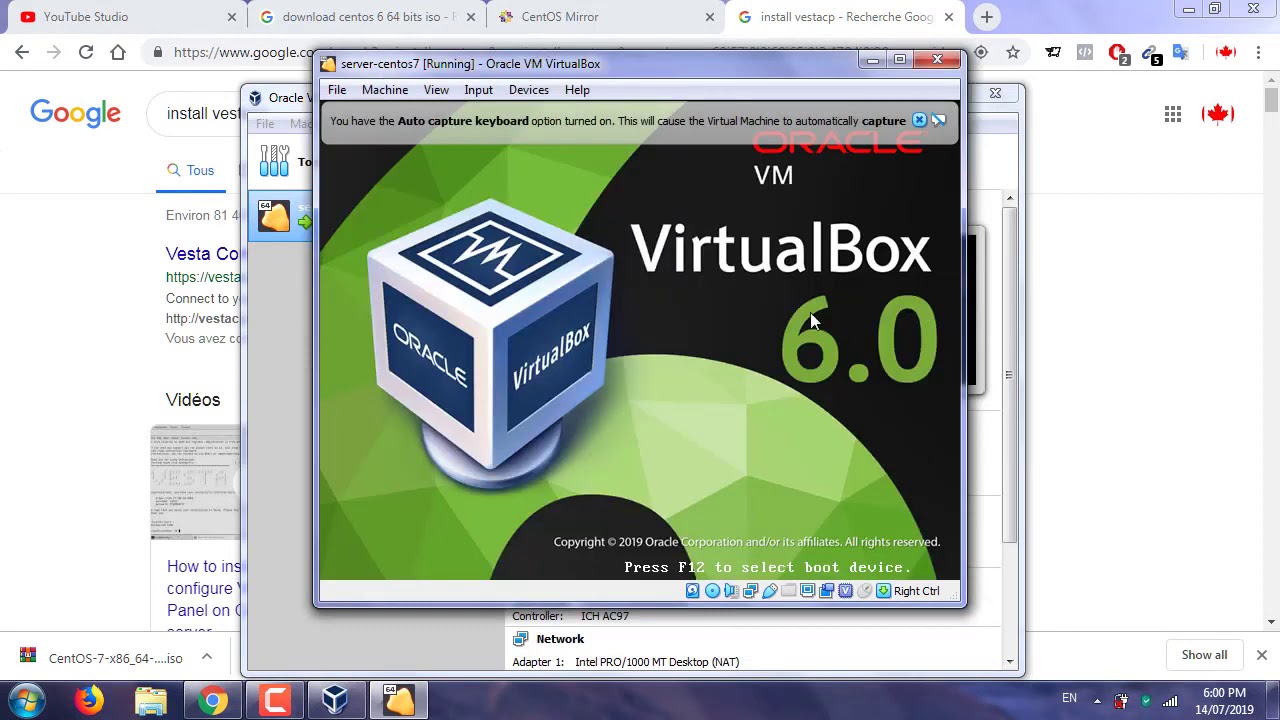Click the VirtualBox Manager taskbar icon
This screenshot has width=1280, height=720.
336,700
